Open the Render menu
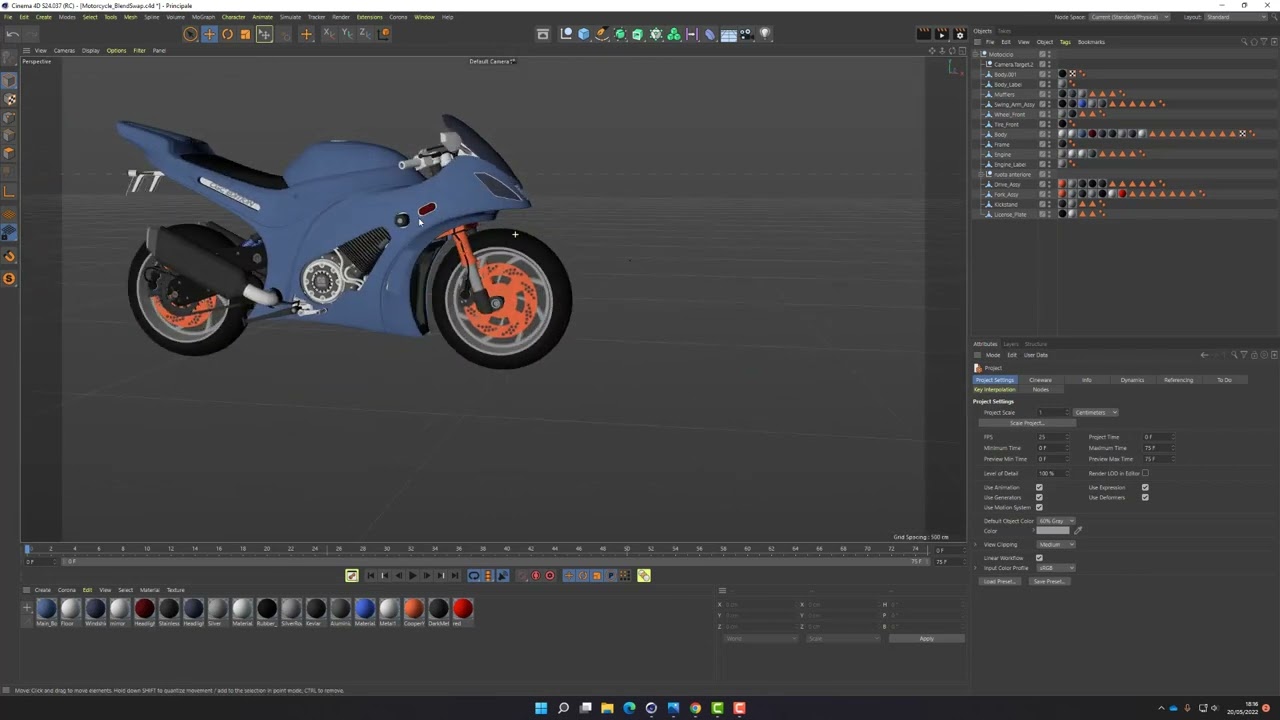 click(341, 17)
